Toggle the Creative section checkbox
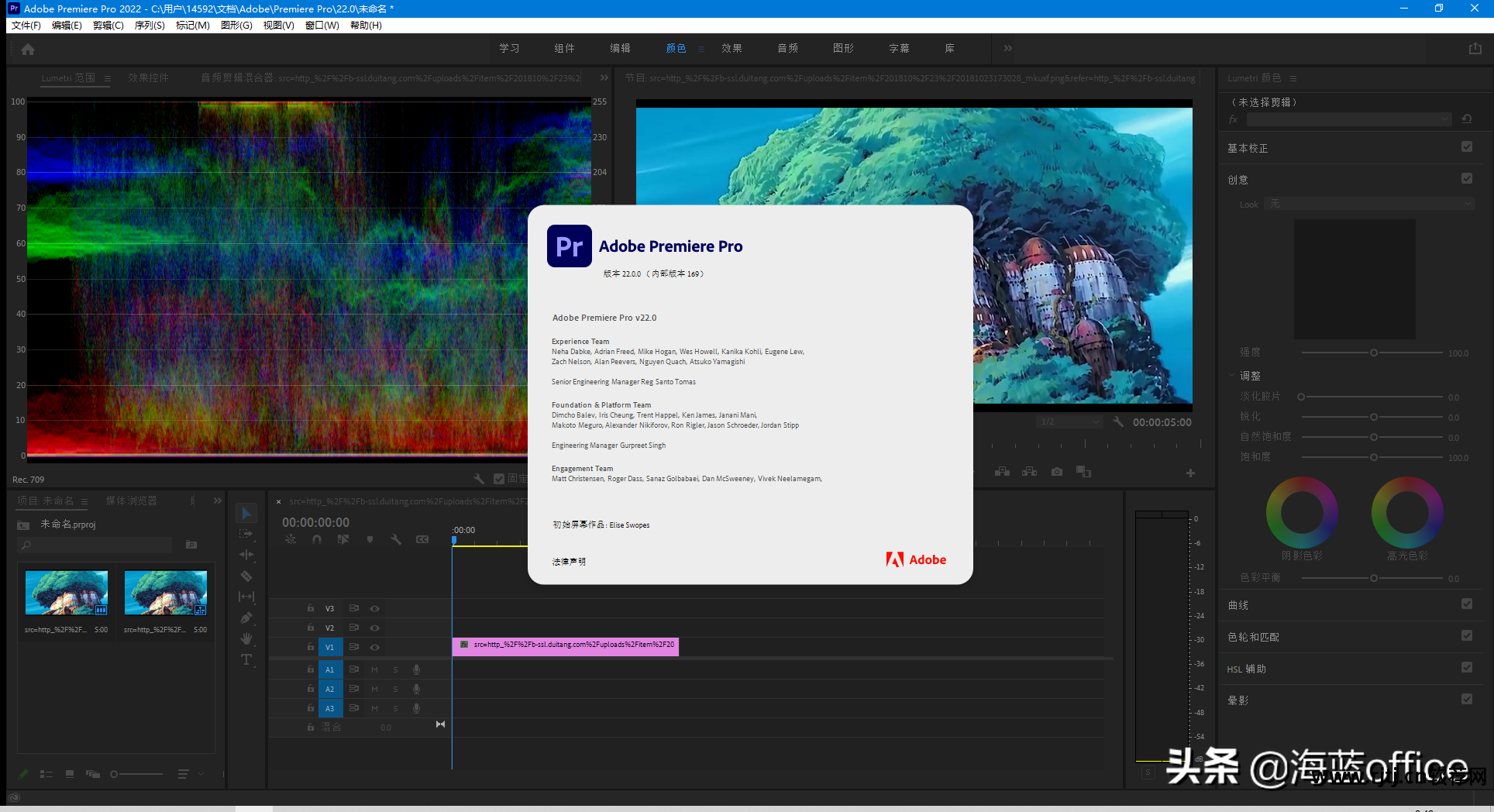The height and width of the screenshot is (812, 1494). coord(1467,178)
